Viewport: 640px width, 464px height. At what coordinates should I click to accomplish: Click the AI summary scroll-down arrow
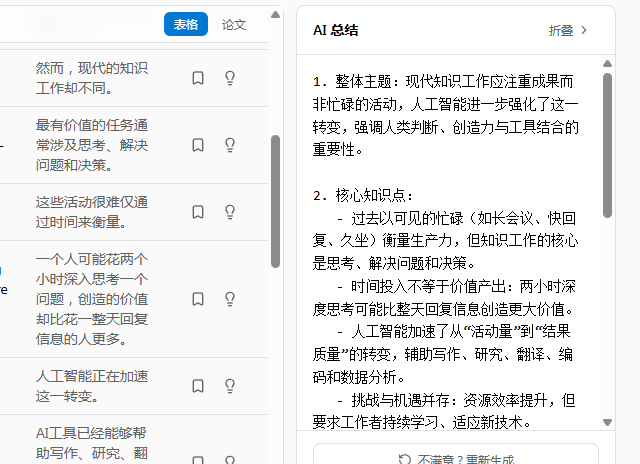coord(607,422)
